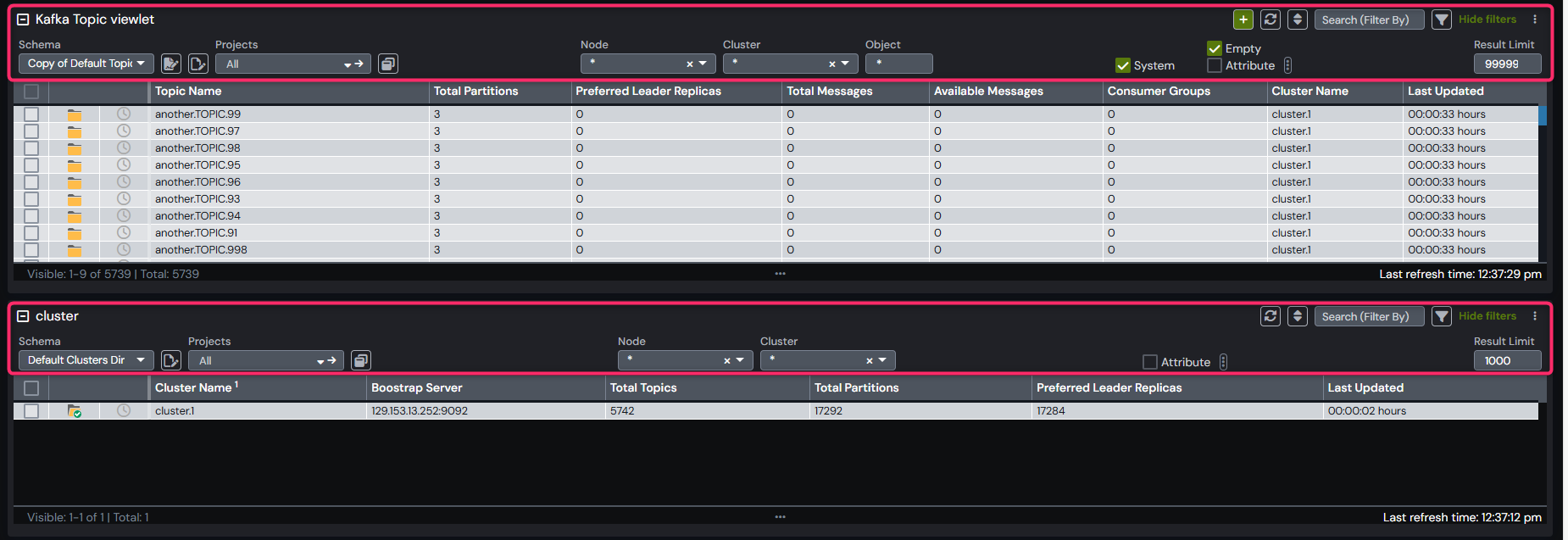Check the row box for another.TOPIC.96

point(31,182)
